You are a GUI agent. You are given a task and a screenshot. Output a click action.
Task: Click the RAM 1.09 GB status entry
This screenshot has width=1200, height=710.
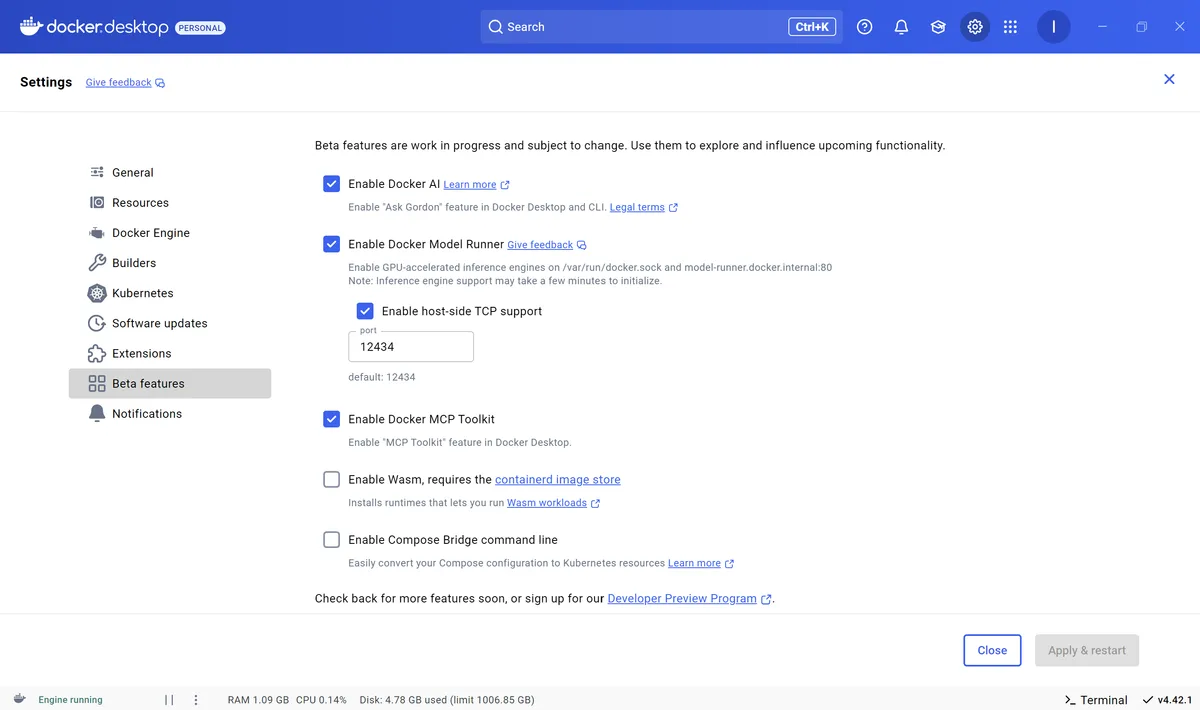258,700
